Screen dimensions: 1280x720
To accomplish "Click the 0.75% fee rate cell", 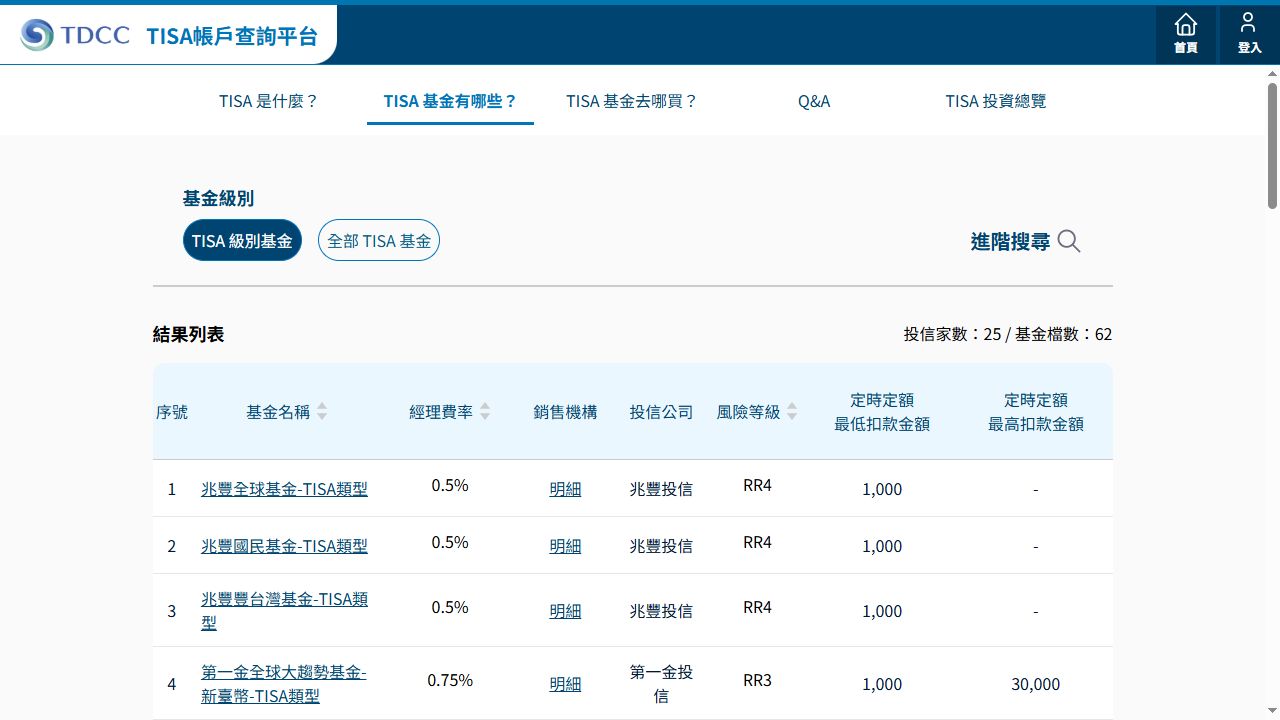I will point(450,680).
